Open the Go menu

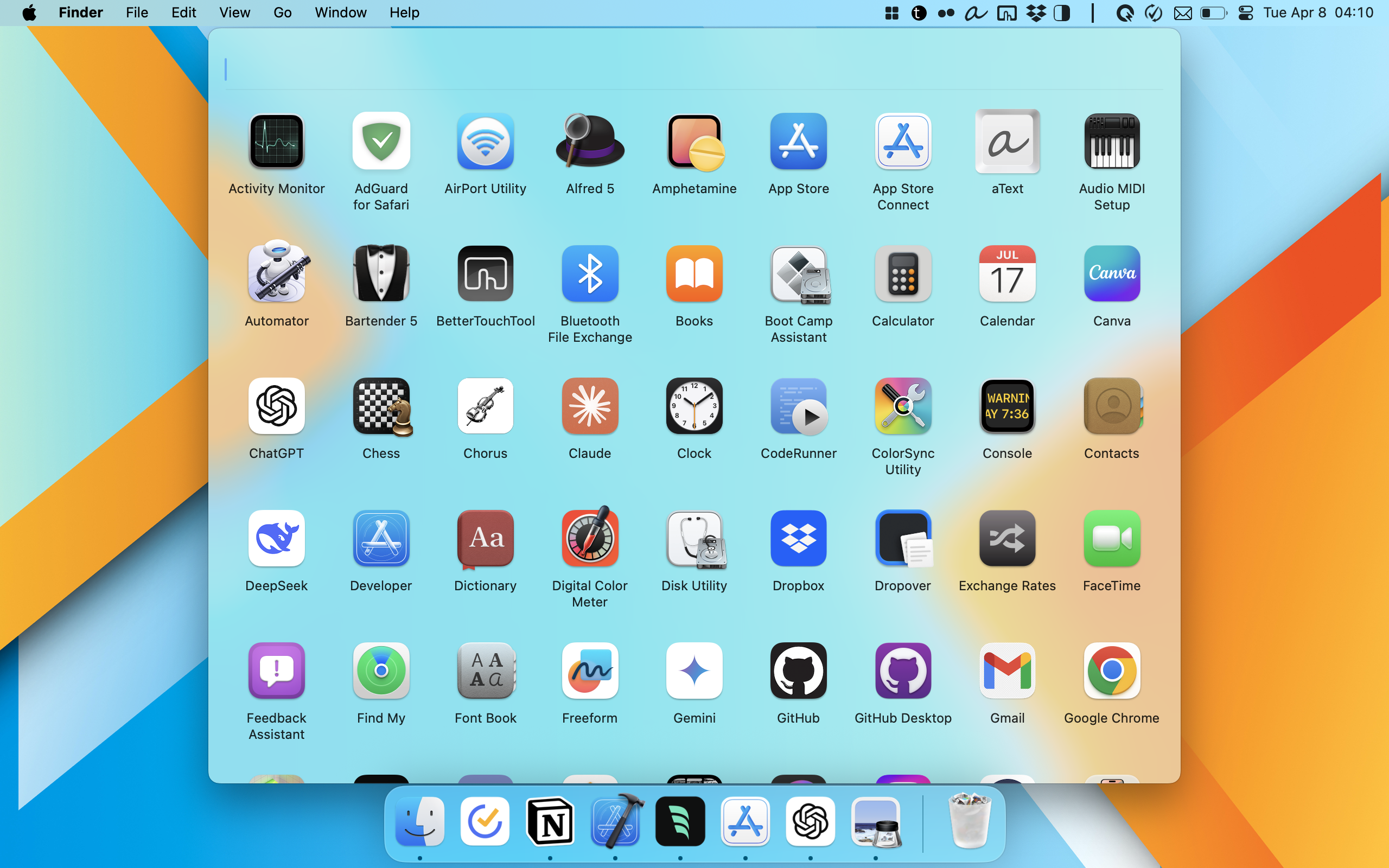point(282,12)
